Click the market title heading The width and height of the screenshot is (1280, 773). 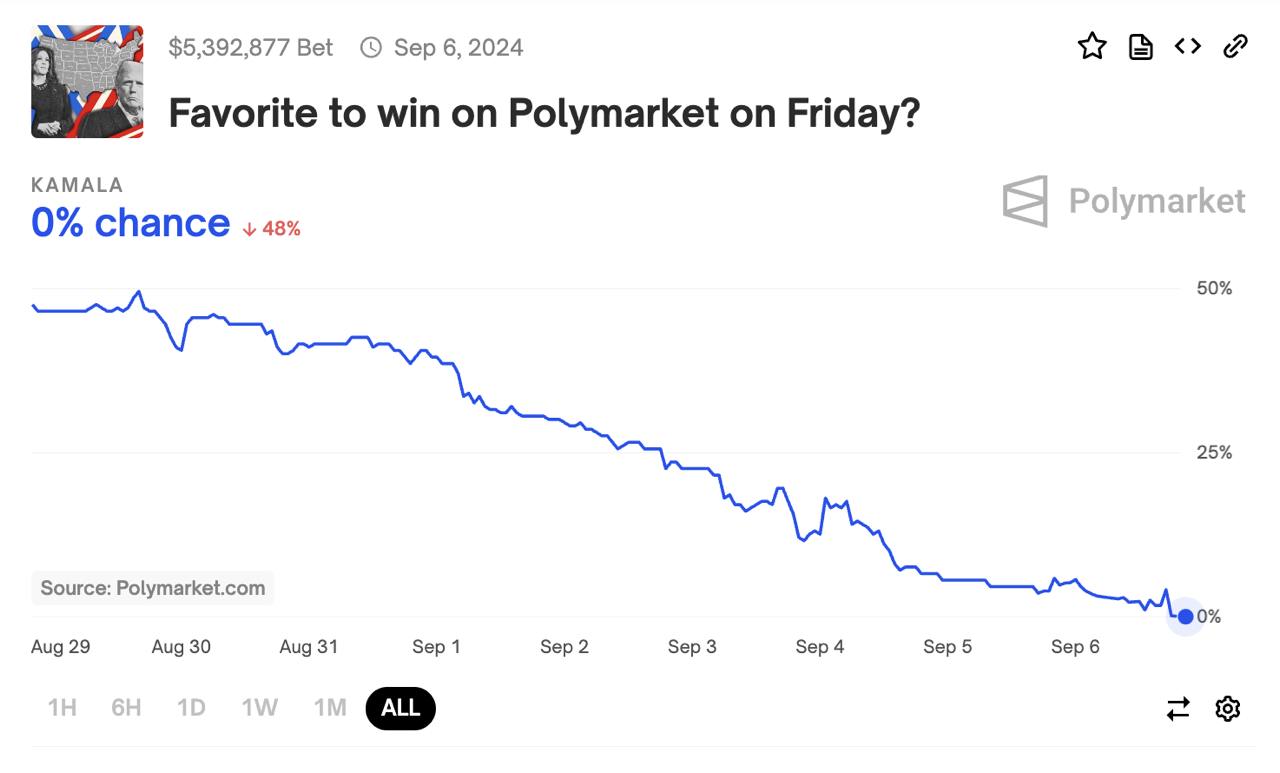coord(544,113)
